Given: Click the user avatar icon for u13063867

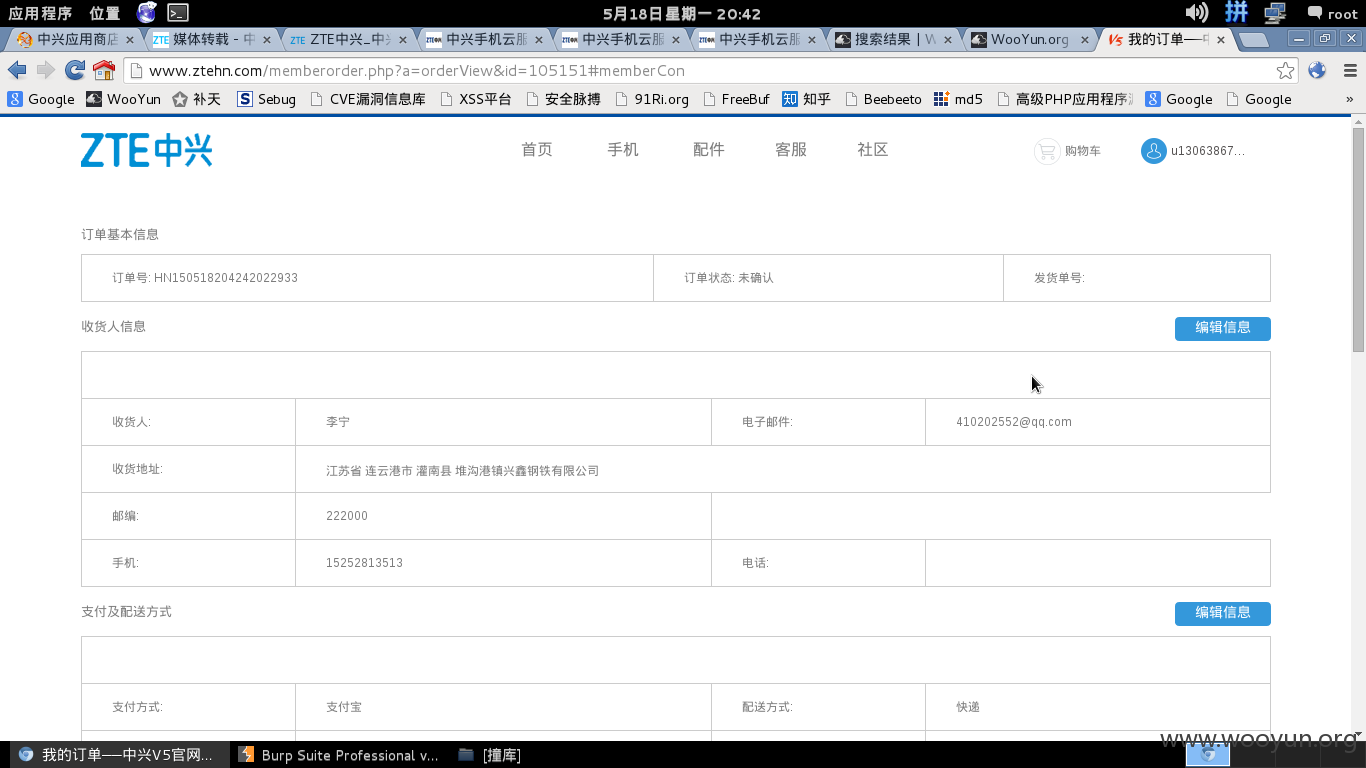Looking at the screenshot, I should click(1154, 151).
